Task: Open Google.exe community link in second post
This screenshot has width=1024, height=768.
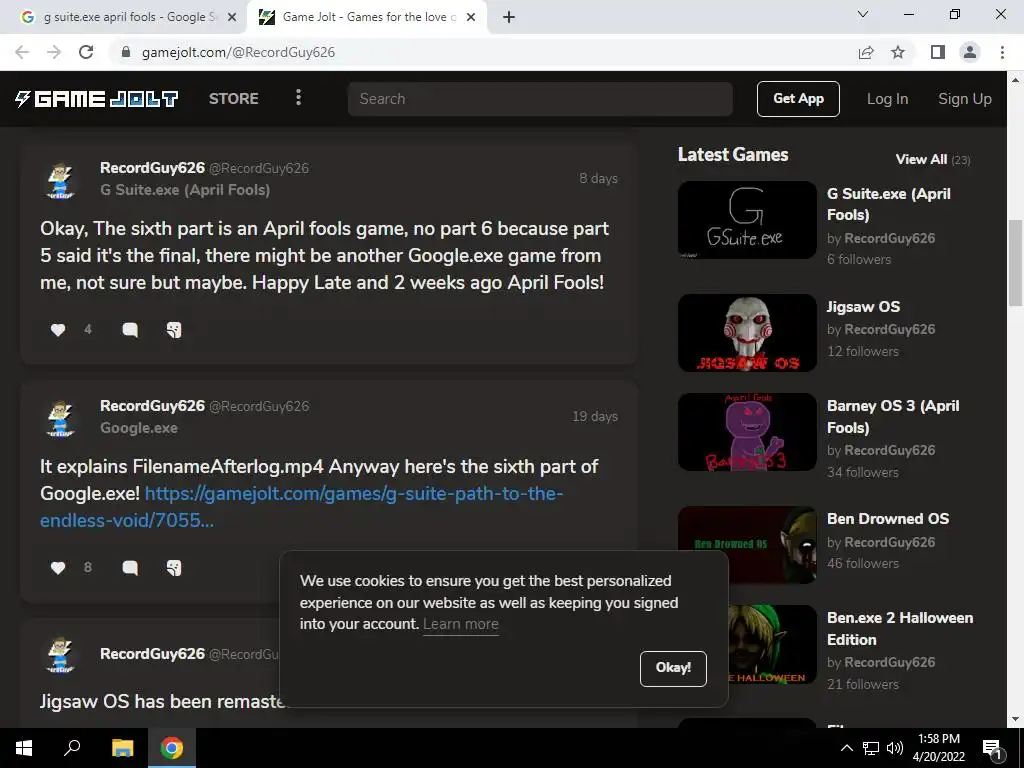Action: 138,428
